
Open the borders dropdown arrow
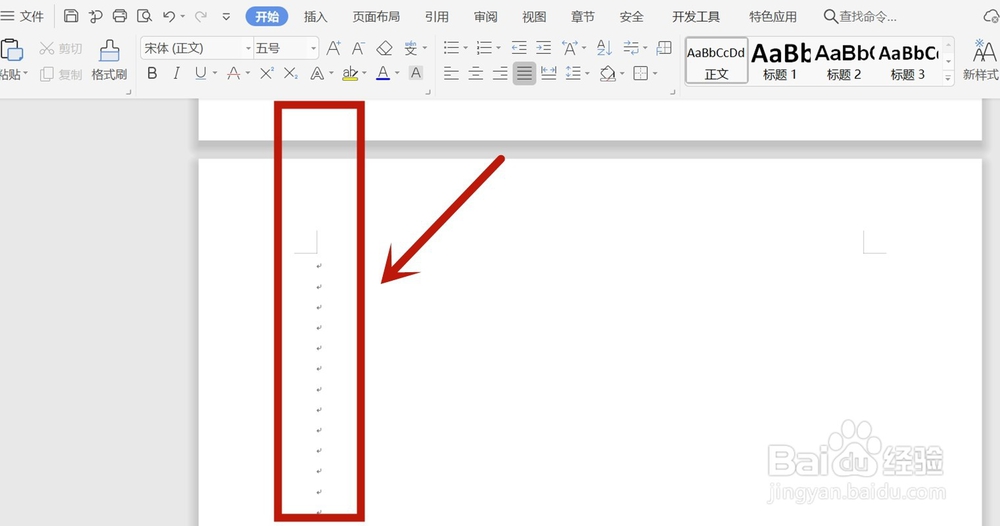pyautogui.click(x=654, y=74)
